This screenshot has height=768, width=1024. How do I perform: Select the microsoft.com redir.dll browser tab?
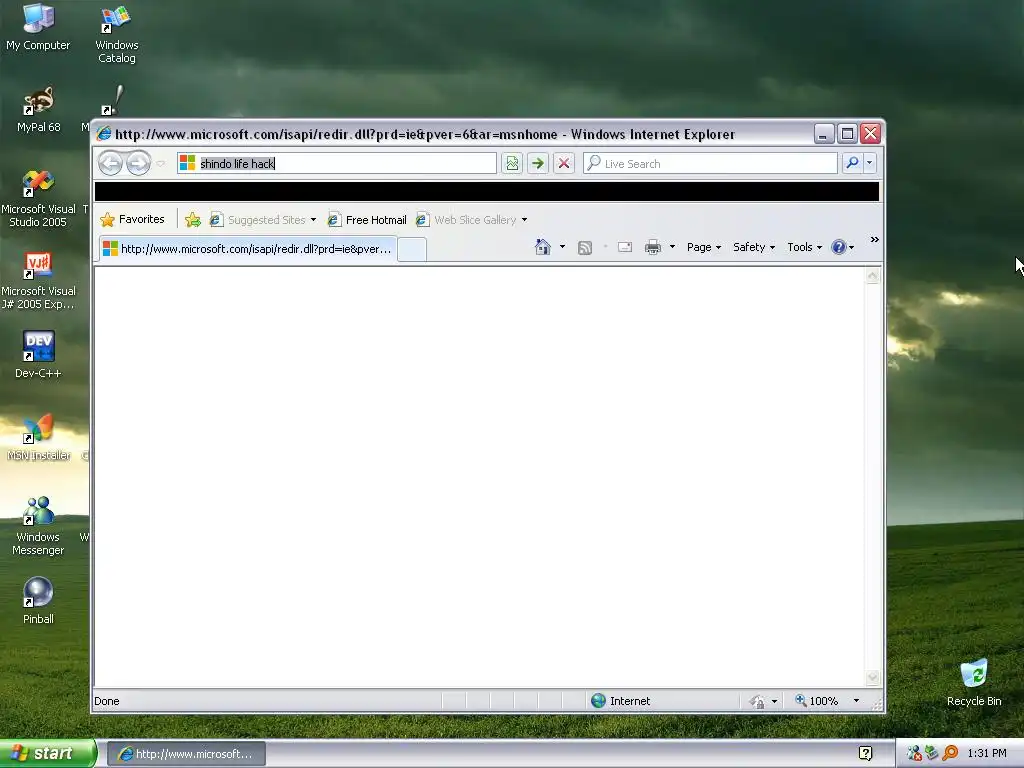pos(248,249)
